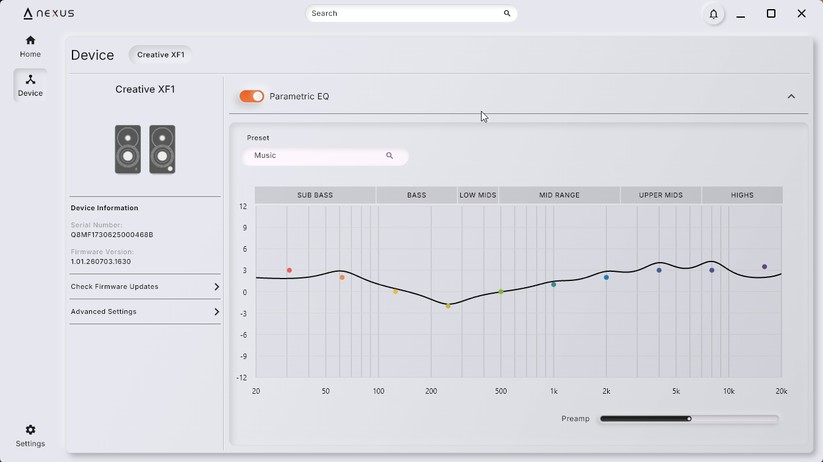Screen dimensions: 823x462
Task: Click the Nexus logo
Action: (48, 14)
